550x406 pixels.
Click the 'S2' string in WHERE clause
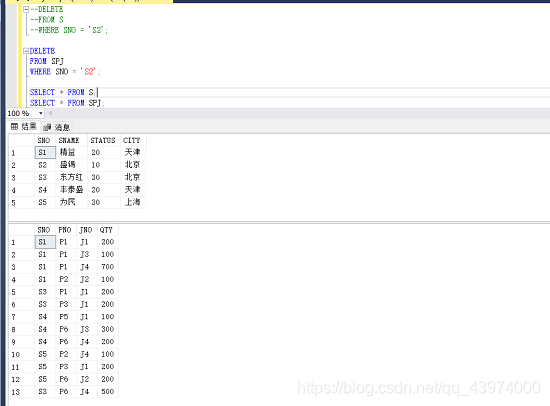(88, 72)
